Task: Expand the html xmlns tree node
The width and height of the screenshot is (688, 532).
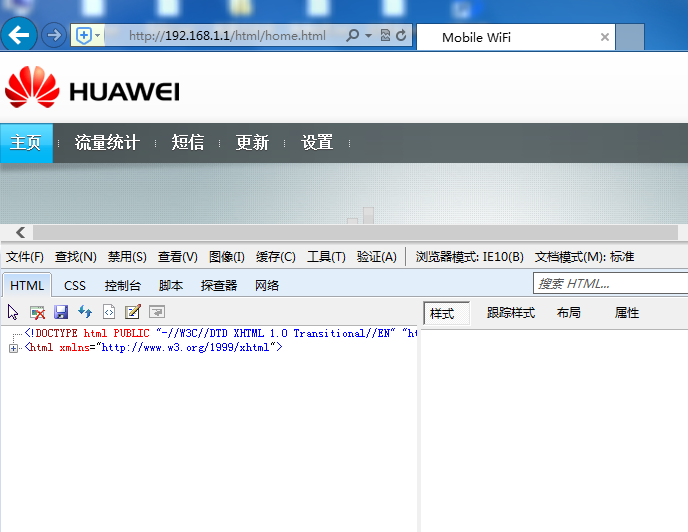Action: (x=13, y=348)
